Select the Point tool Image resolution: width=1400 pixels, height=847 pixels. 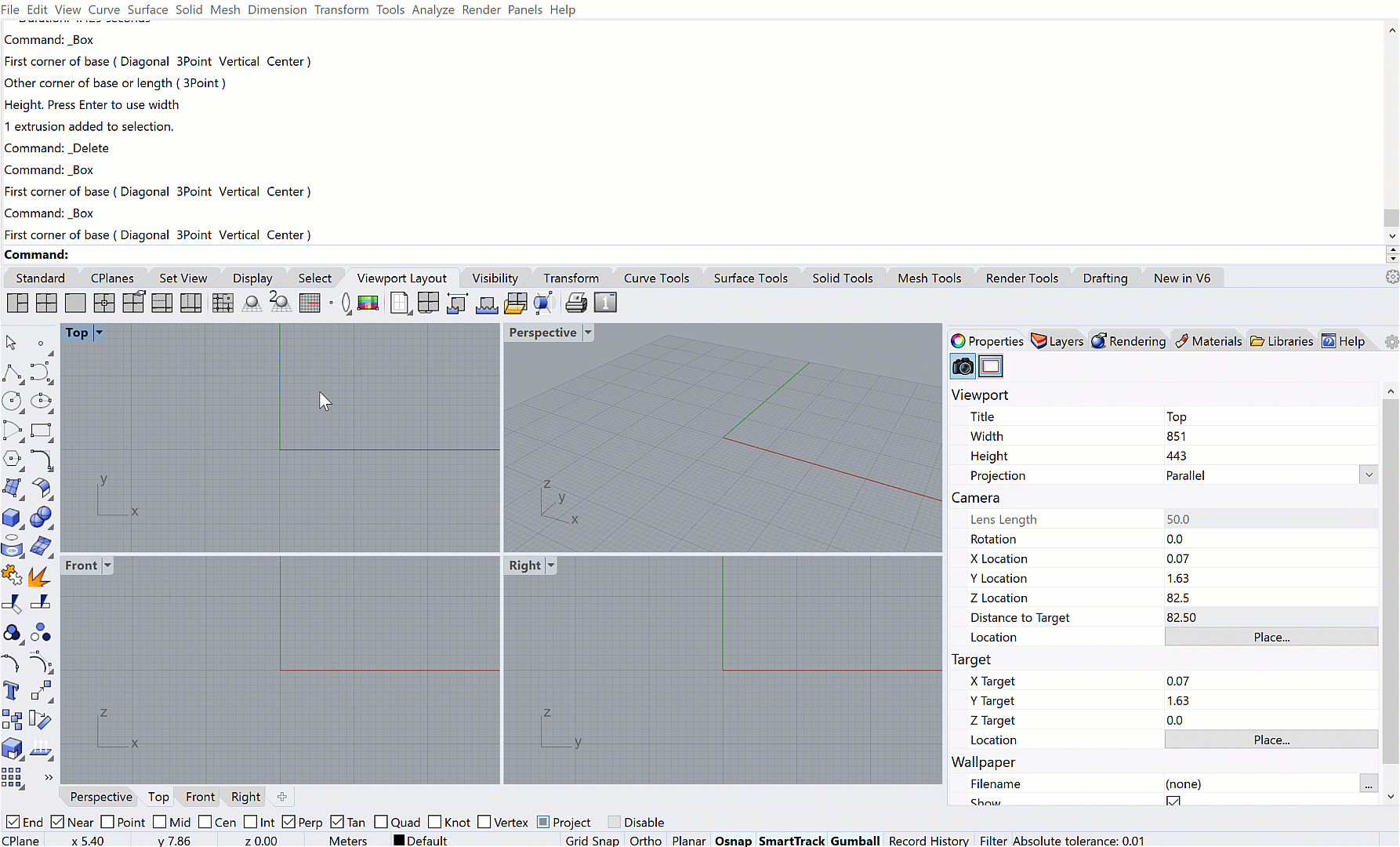coord(41,343)
